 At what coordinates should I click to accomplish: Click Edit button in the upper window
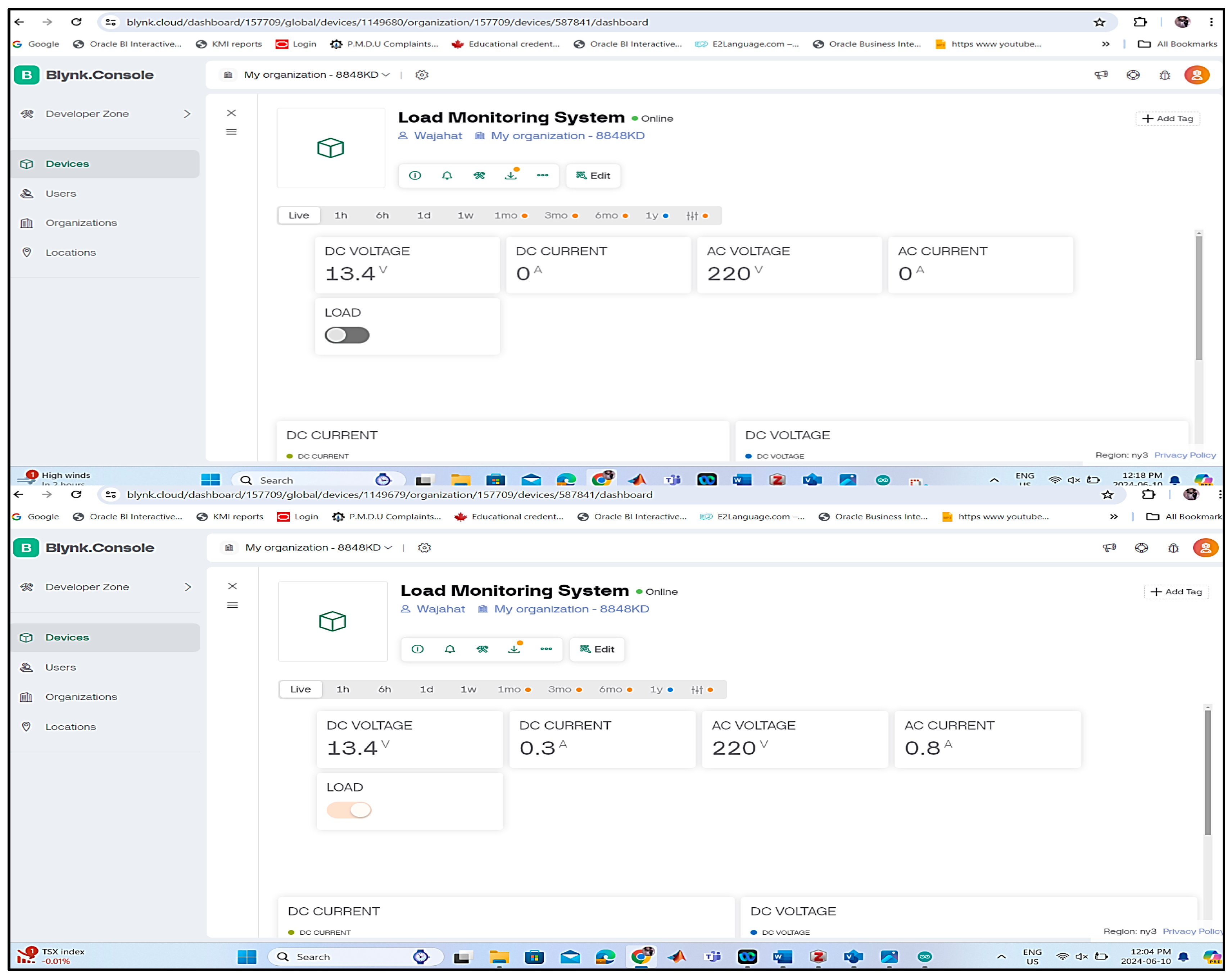(x=593, y=176)
